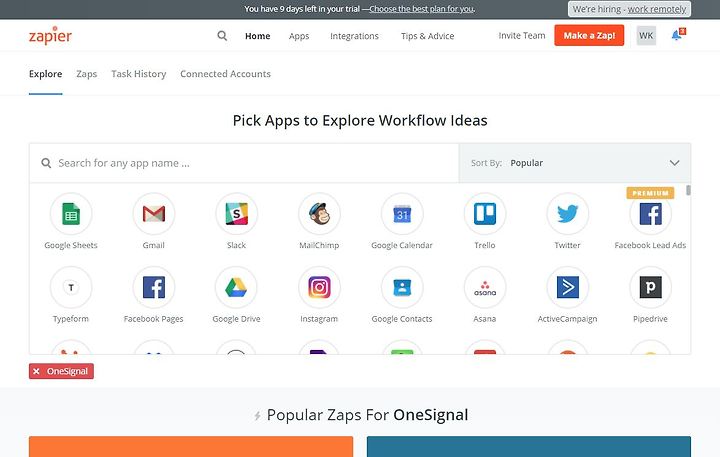
Task: Click the blue popular Zap card
Action: point(529,446)
